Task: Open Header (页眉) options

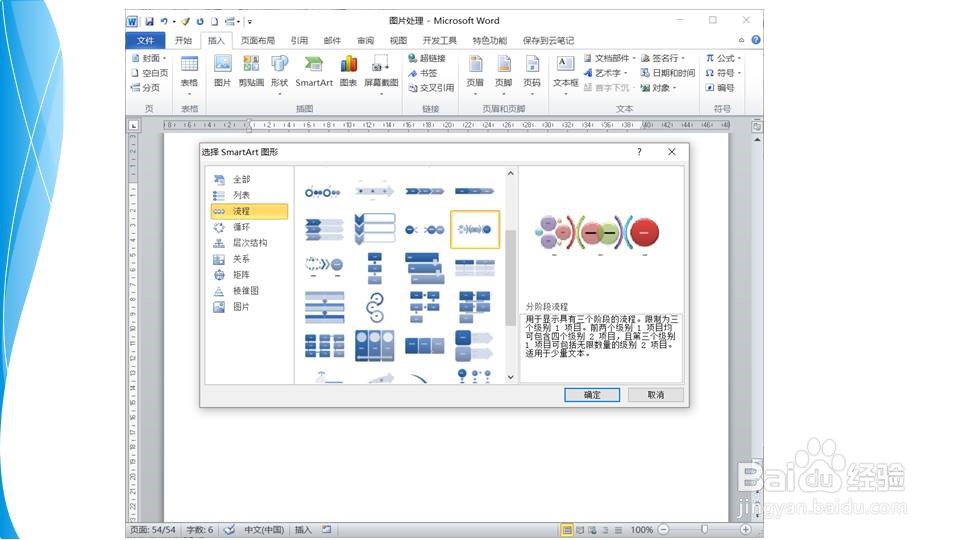Action: pyautogui.click(x=475, y=73)
